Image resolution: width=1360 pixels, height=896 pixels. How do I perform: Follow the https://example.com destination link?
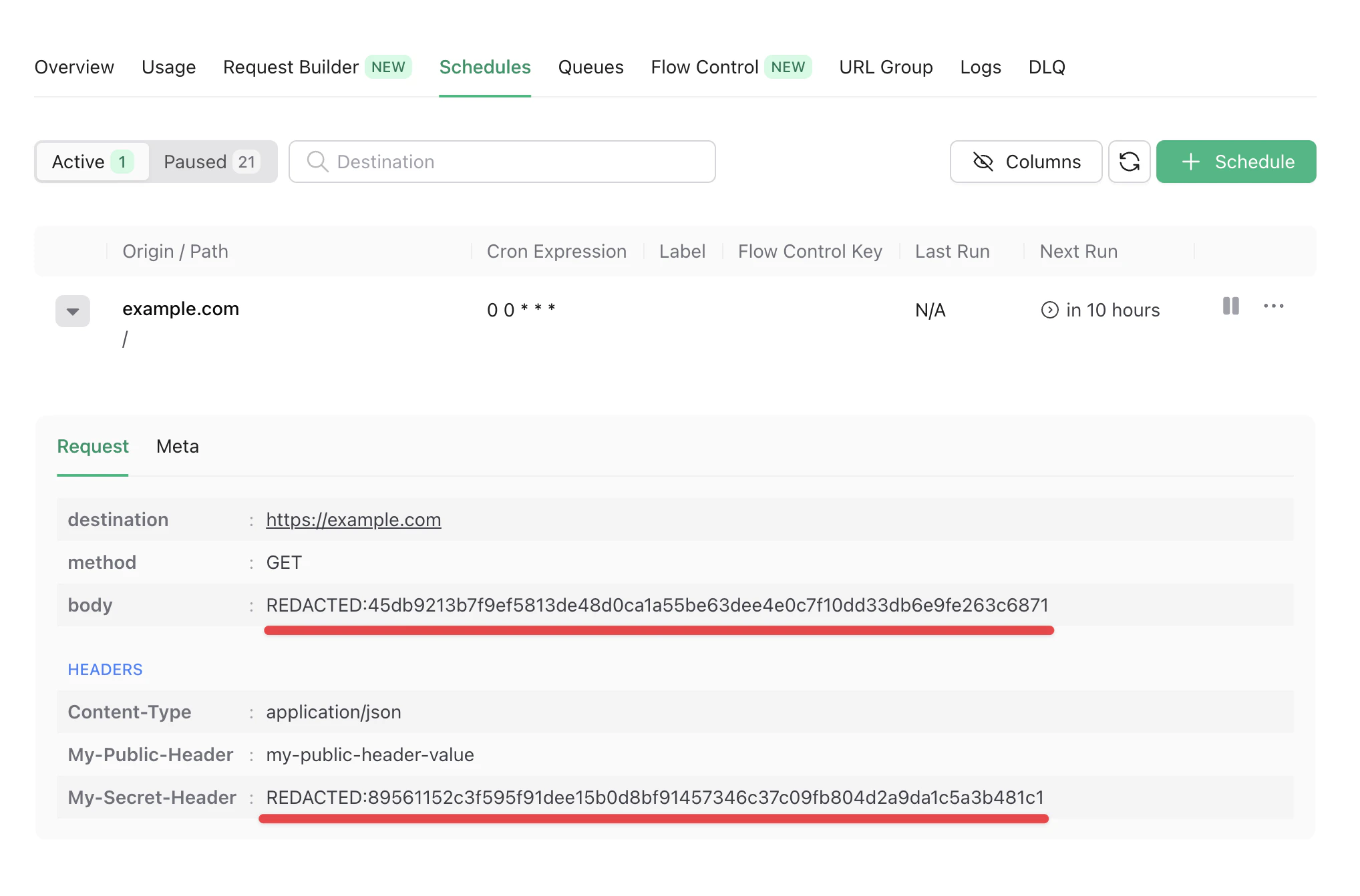(x=353, y=519)
